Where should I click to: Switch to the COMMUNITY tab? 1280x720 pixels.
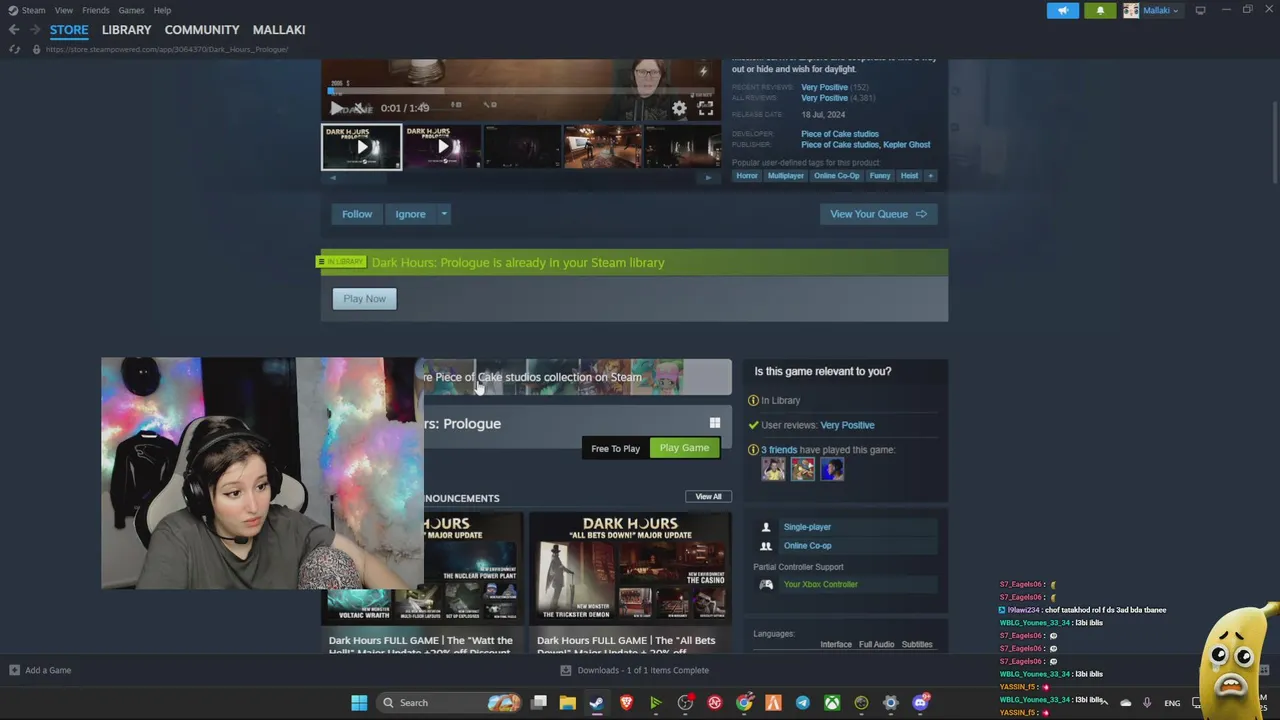coord(202,30)
